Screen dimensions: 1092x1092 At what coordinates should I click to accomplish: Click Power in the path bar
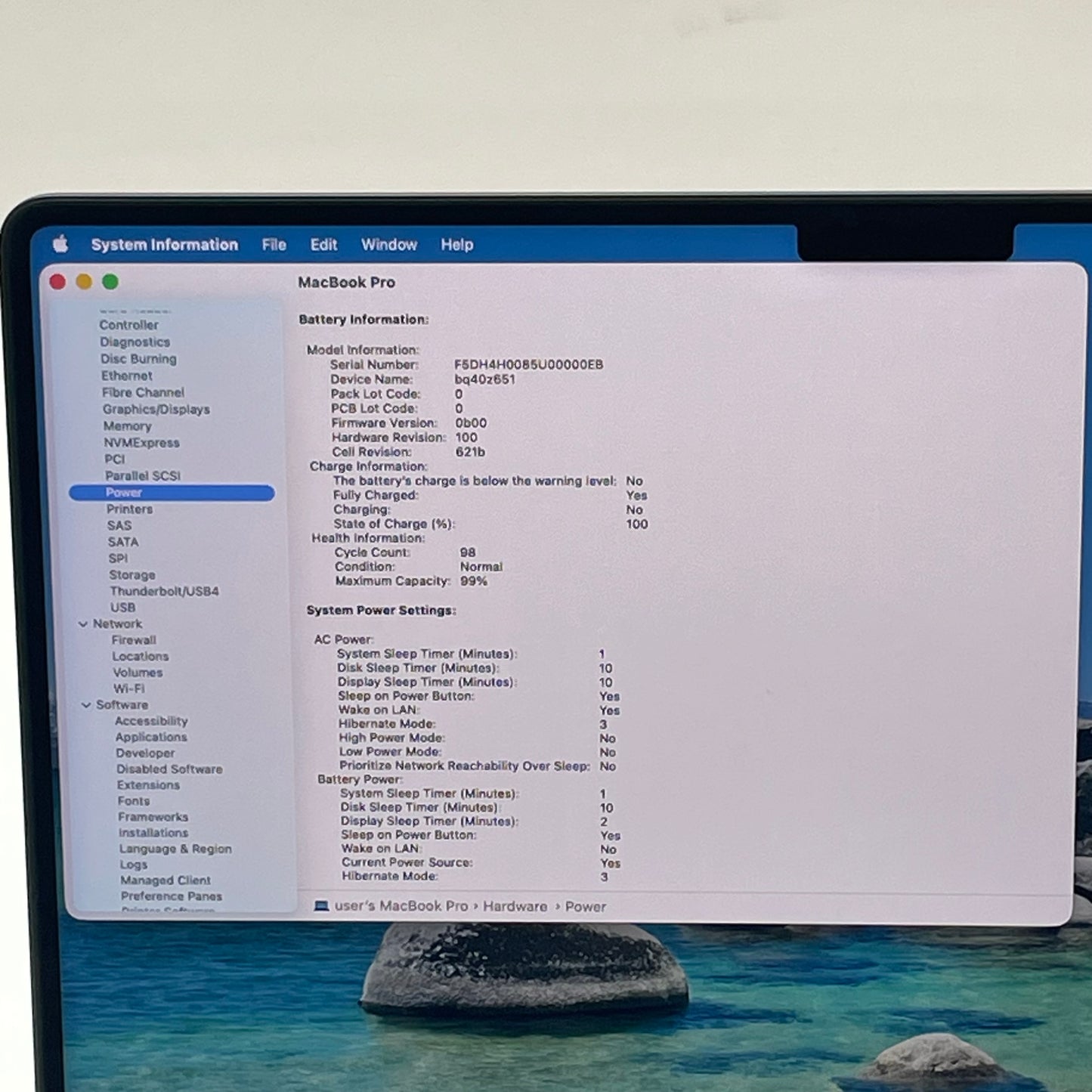[x=586, y=907]
